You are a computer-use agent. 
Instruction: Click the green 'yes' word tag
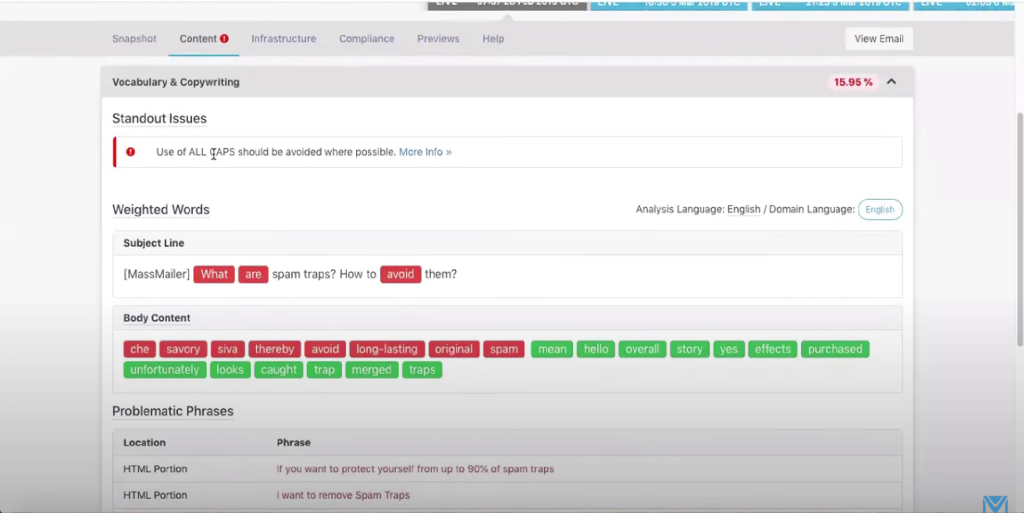(729, 349)
